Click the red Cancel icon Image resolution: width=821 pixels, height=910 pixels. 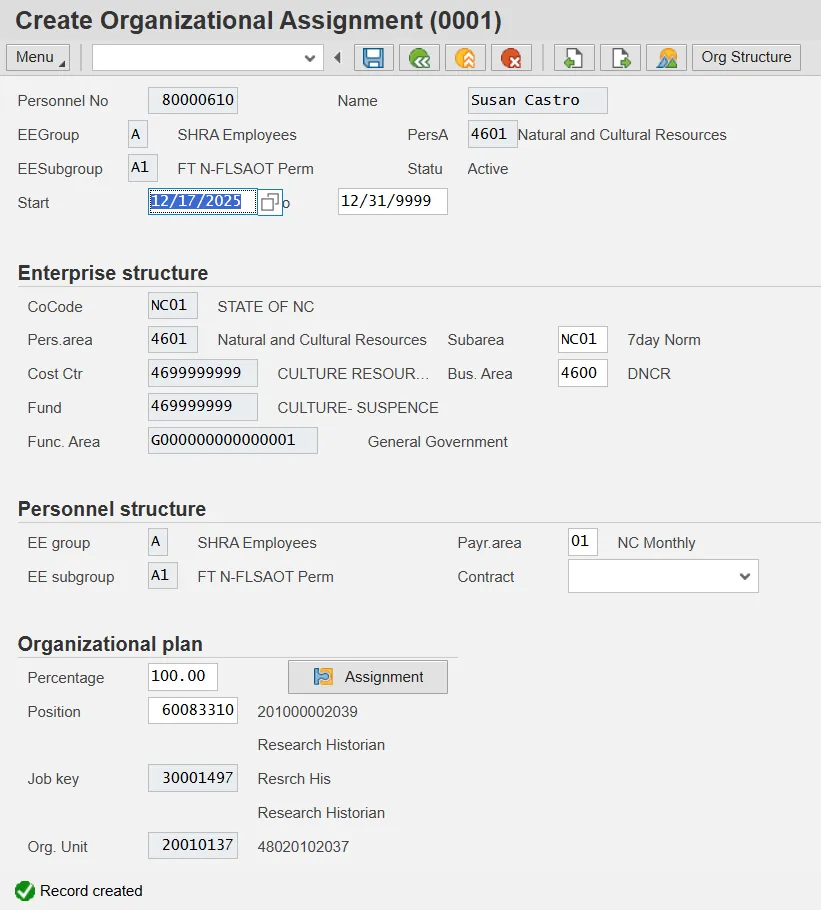pos(511,58)
